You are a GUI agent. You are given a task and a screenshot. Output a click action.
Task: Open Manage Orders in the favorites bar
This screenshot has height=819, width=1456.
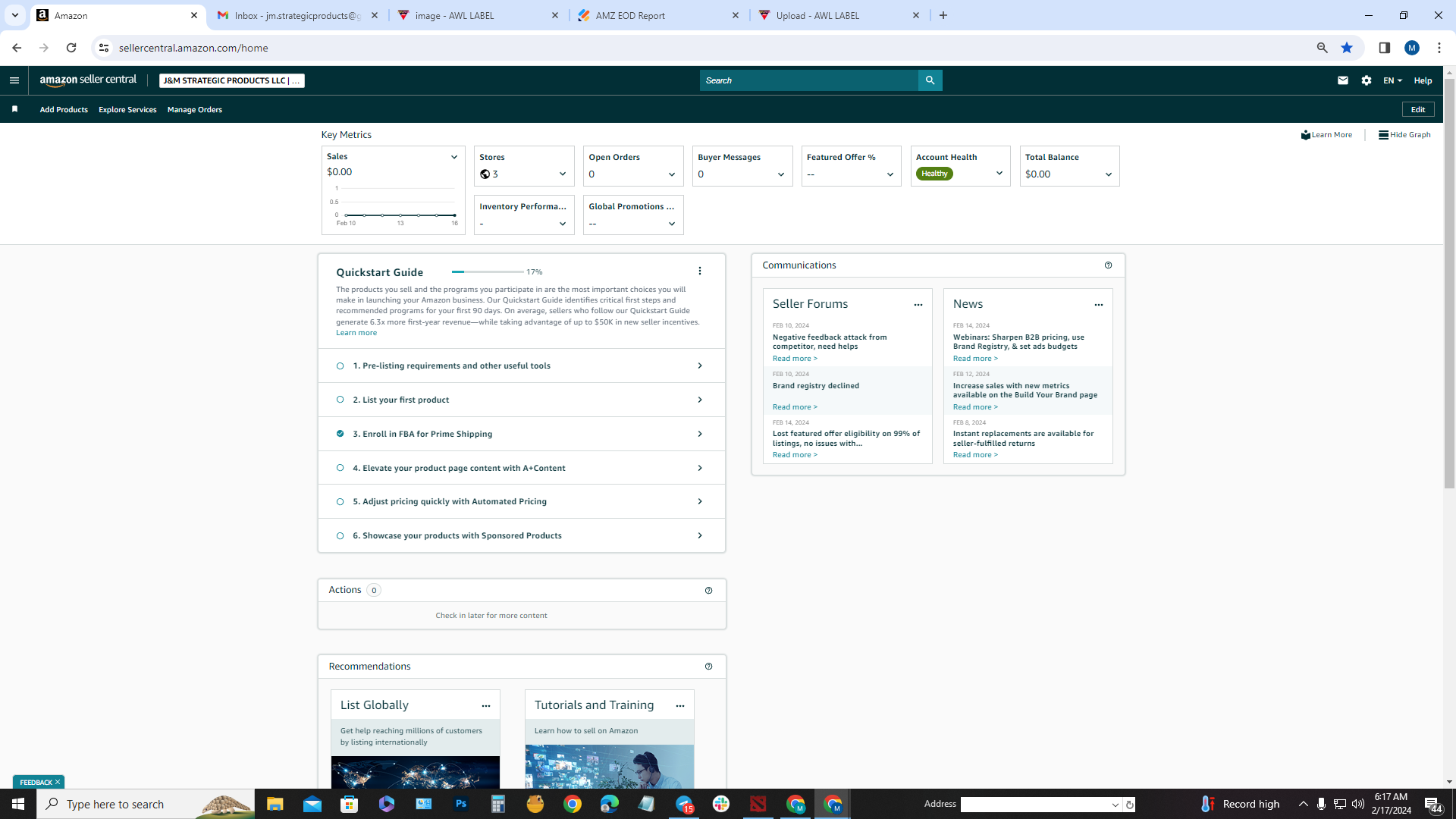point(195,110)
